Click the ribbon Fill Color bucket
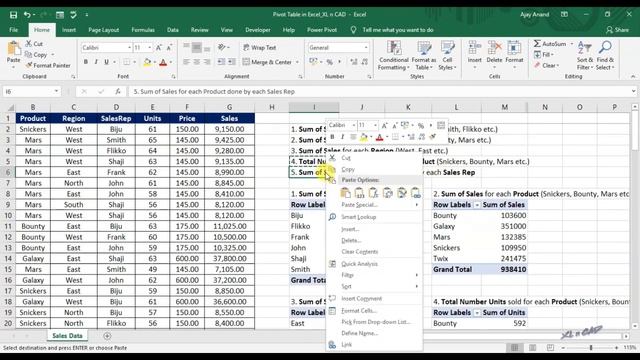 point(147,62)
